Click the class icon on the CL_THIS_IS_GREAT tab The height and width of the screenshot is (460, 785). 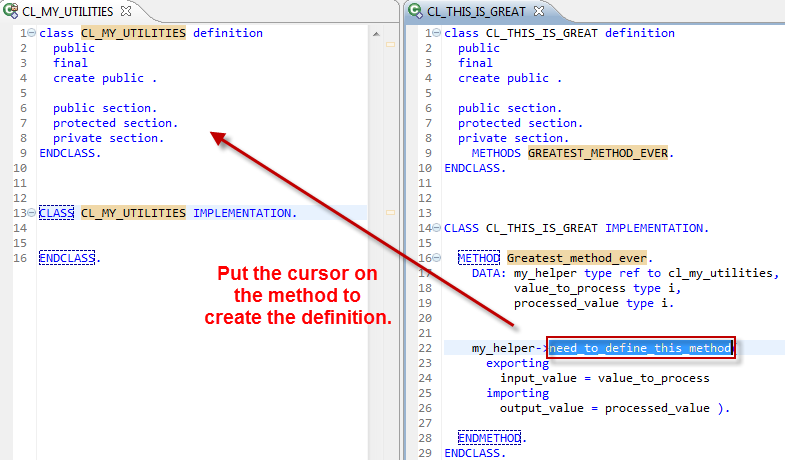coord(415,11)
